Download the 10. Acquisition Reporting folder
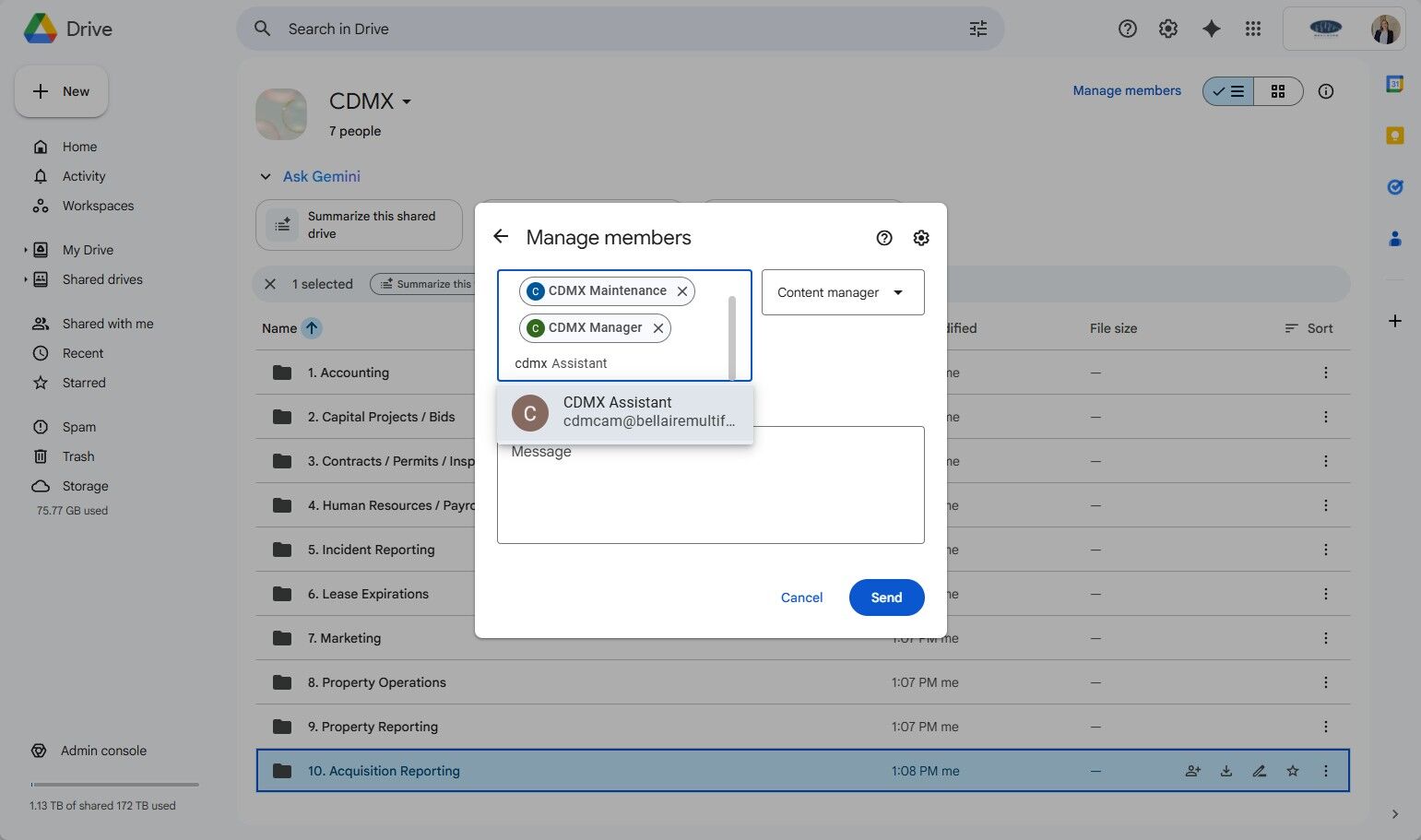This screenshot has height=840, width=1421. 1226,771
